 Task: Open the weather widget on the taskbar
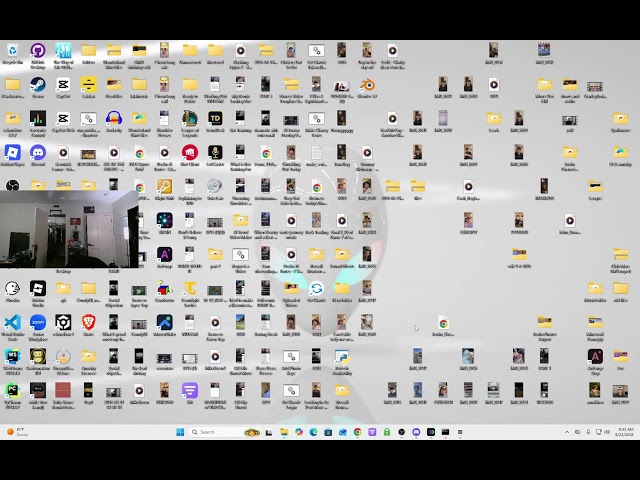tap(17, 432)
